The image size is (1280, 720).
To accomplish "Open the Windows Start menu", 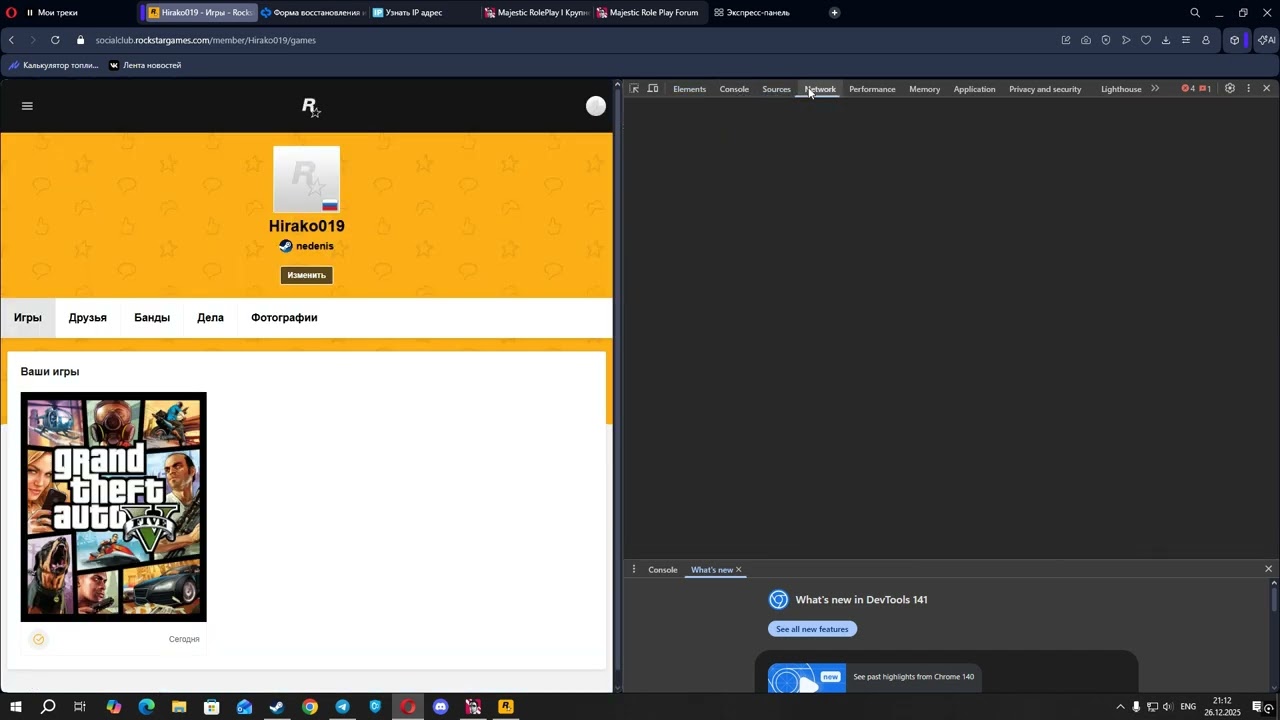I will pyautogui.click(x=16, y=707).
